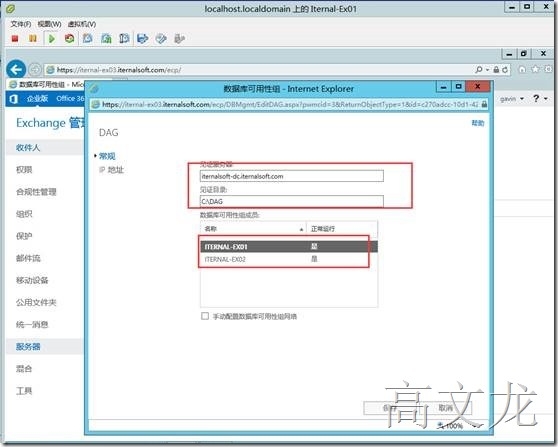The image size is (558, 447).
Task: Click the take snapshot icon
Action: tap(88, 38)
